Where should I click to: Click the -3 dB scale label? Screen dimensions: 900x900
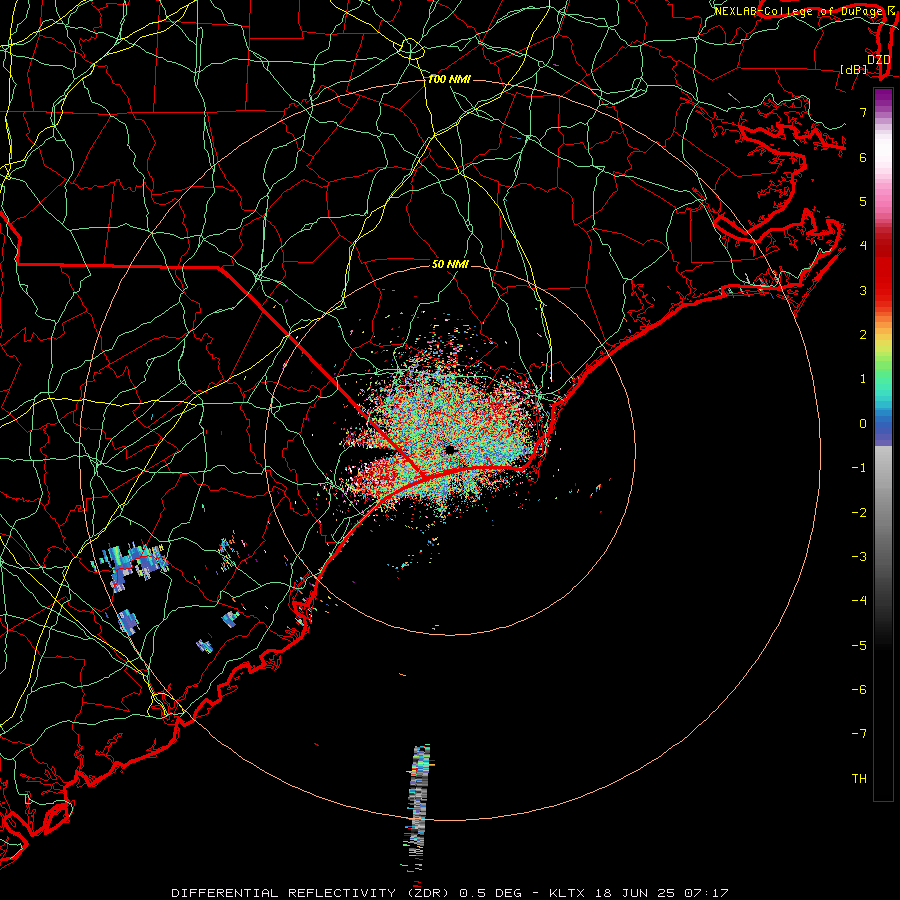pyautogui.click(x=859, y=557)
